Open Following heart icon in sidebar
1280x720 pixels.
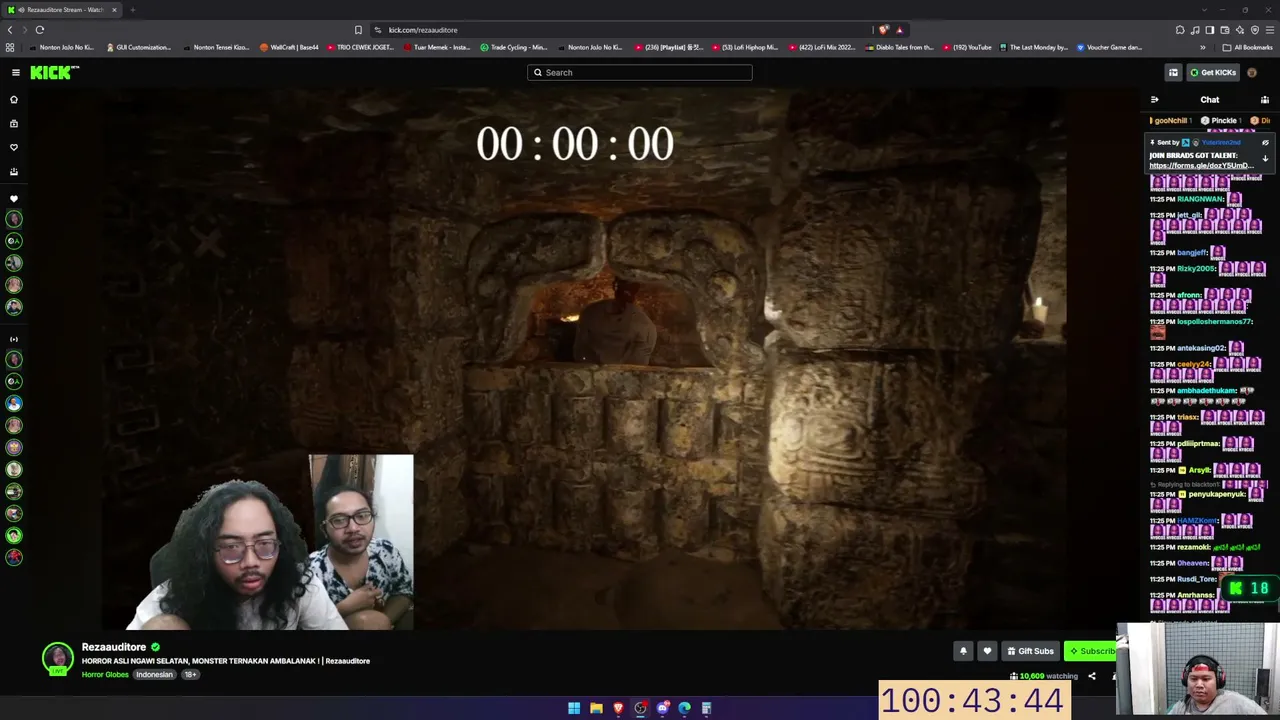(x=14, y=147)
